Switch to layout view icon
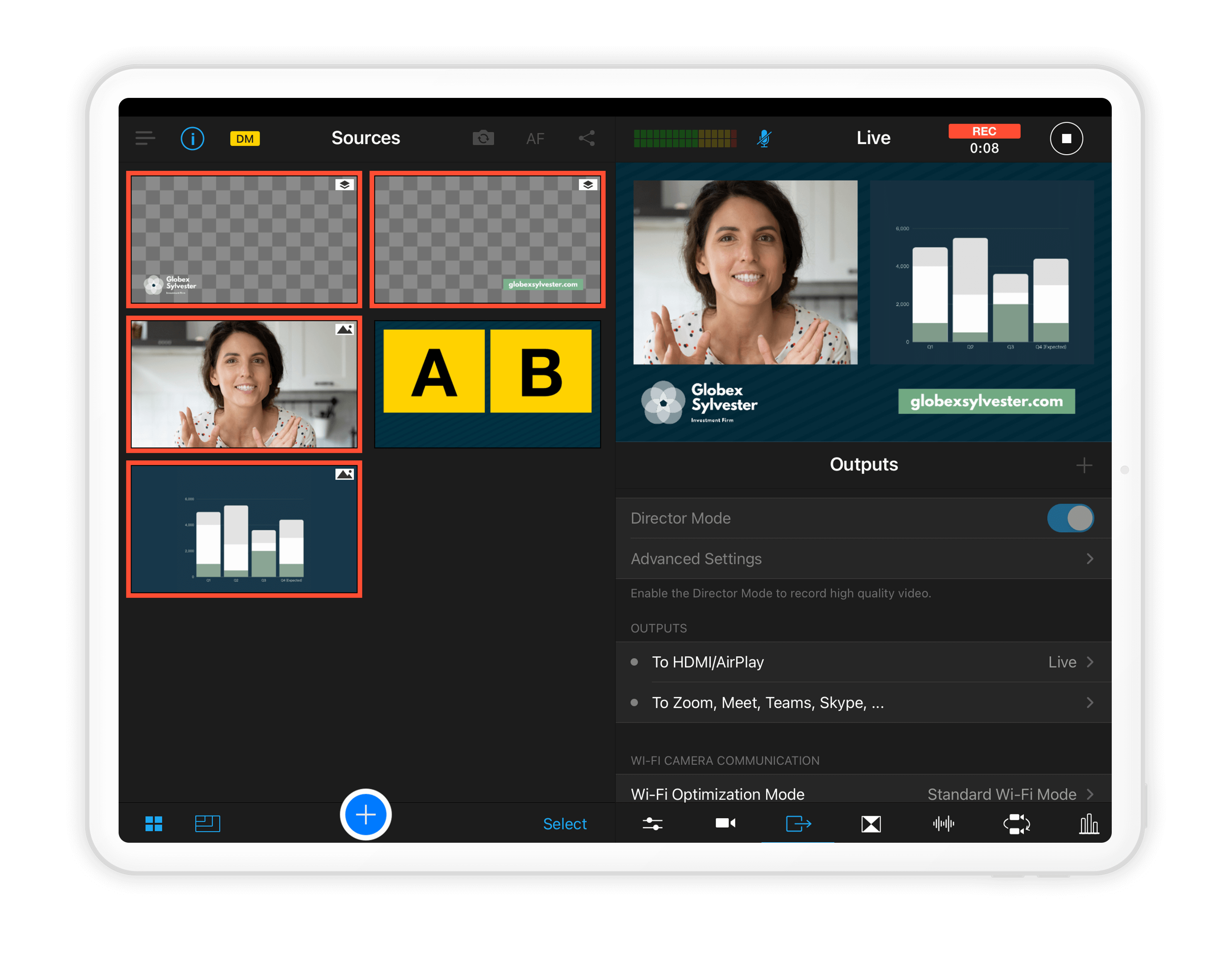This screenshot has height=963, width=1232. (207, 824)
